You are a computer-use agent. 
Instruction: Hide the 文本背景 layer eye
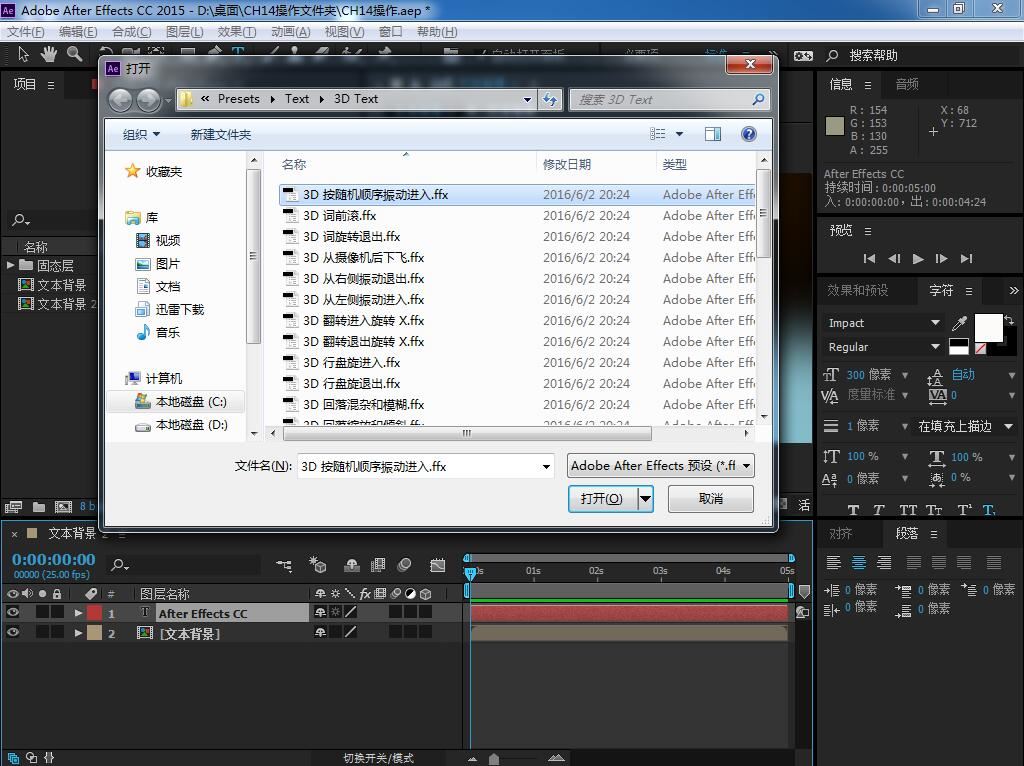pos(12,632)
